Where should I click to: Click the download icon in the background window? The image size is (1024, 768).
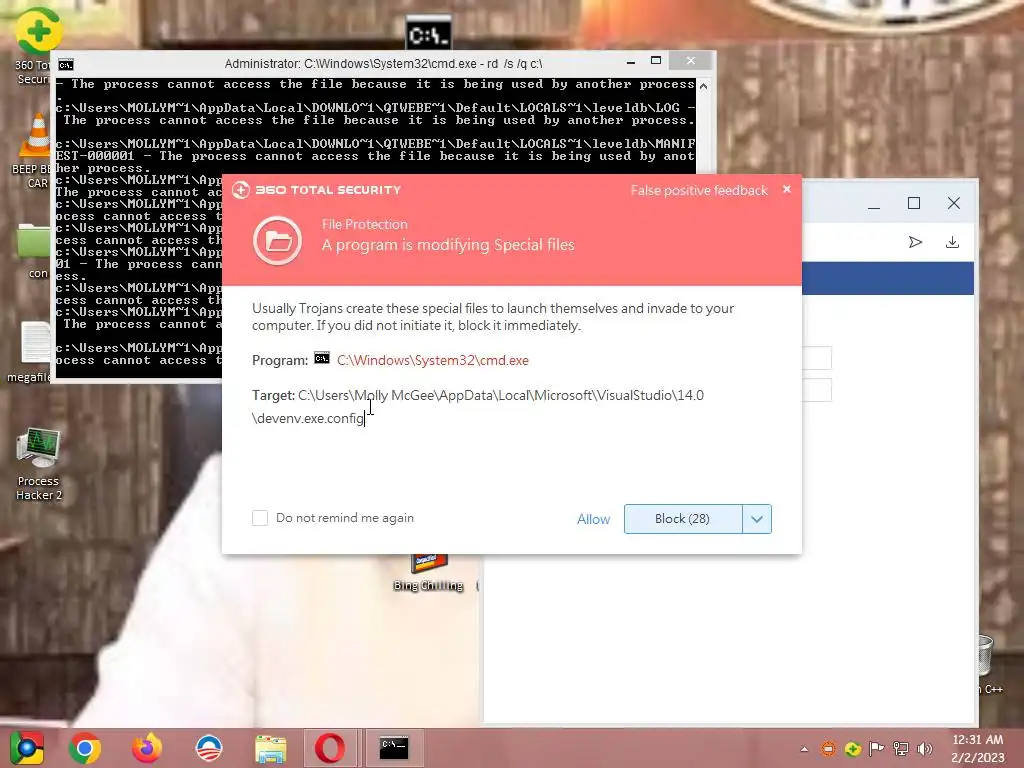952,242
